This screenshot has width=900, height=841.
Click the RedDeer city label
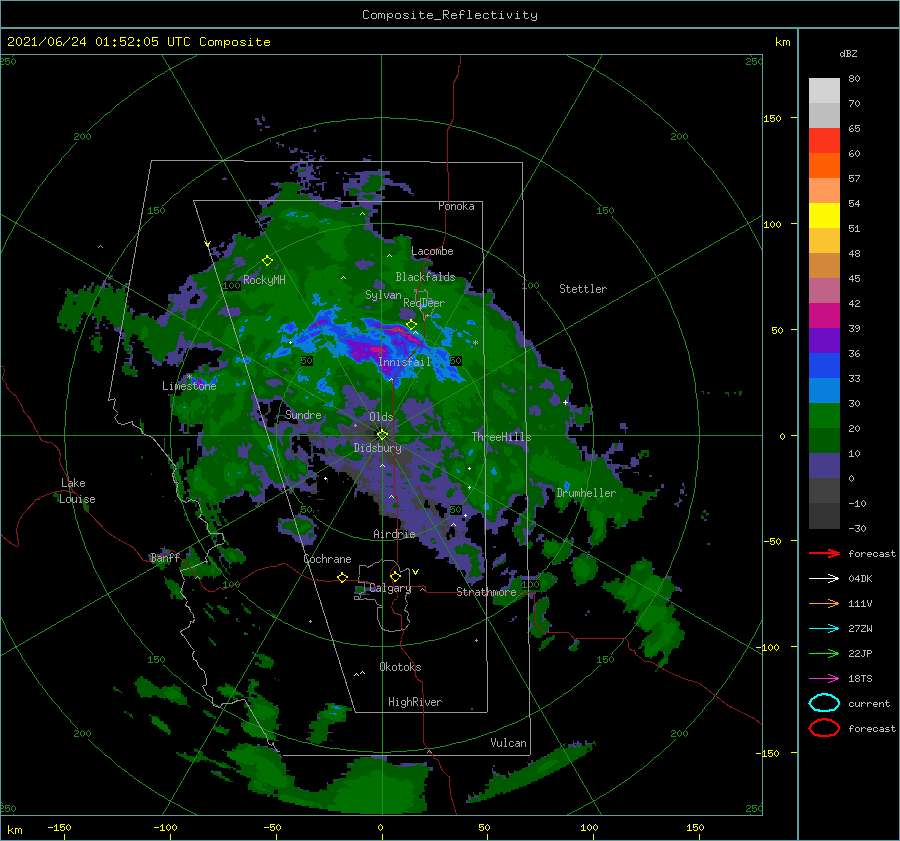click(424, 303)
